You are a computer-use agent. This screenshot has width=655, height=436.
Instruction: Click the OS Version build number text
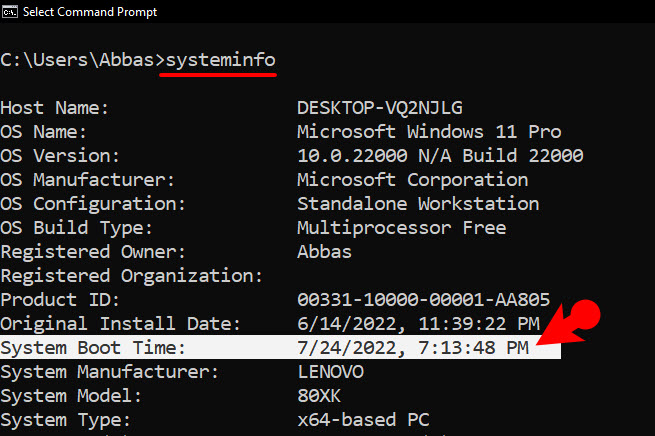pos(440,156)
